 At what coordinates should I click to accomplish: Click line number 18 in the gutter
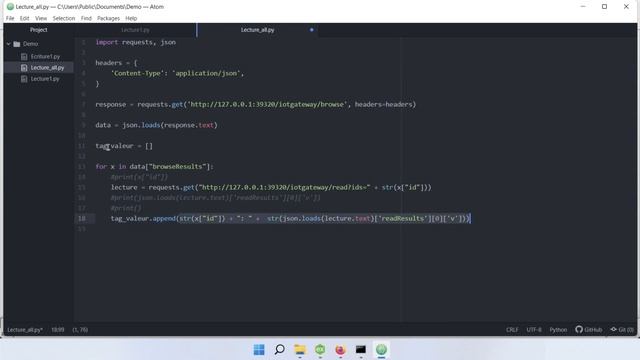click(x=82, y=218)
